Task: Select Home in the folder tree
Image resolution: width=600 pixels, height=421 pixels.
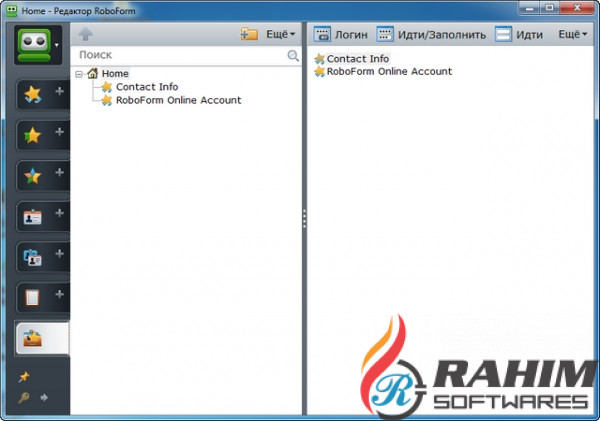Action: (x=115, y=73)
